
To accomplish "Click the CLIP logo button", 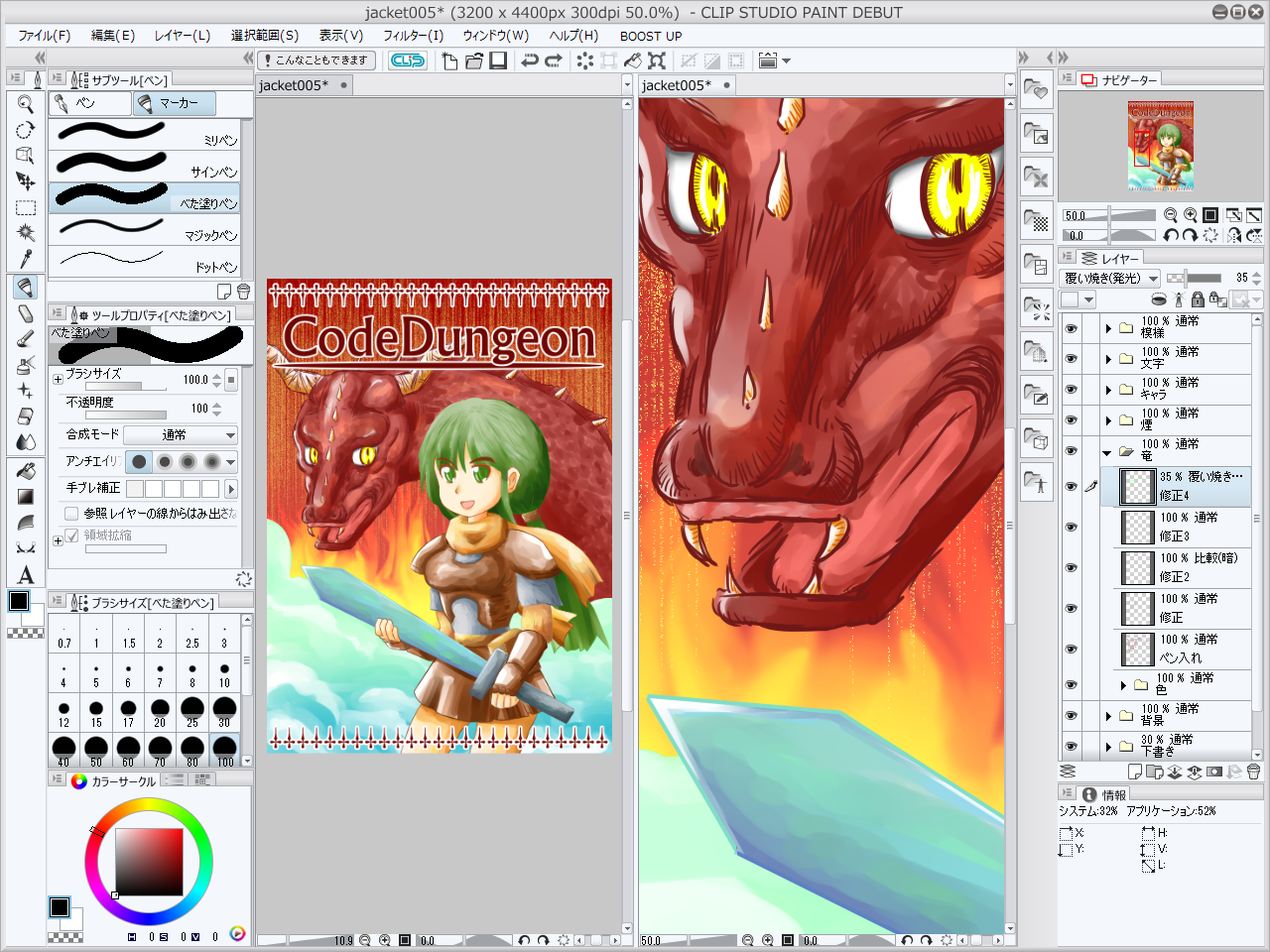I will pyautogui.click(x=407, y=60).
